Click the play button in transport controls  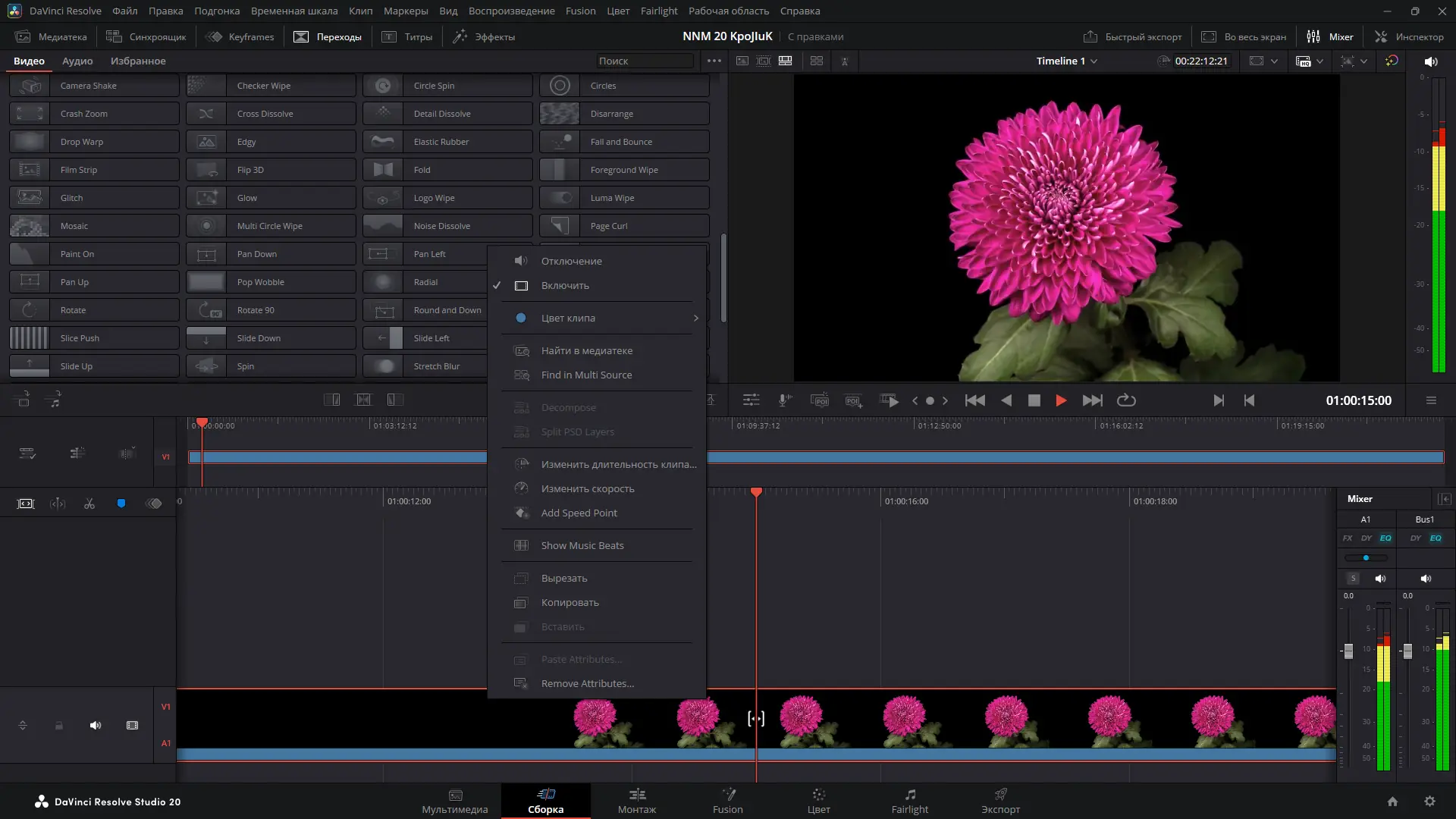[x=1061, y=400]
